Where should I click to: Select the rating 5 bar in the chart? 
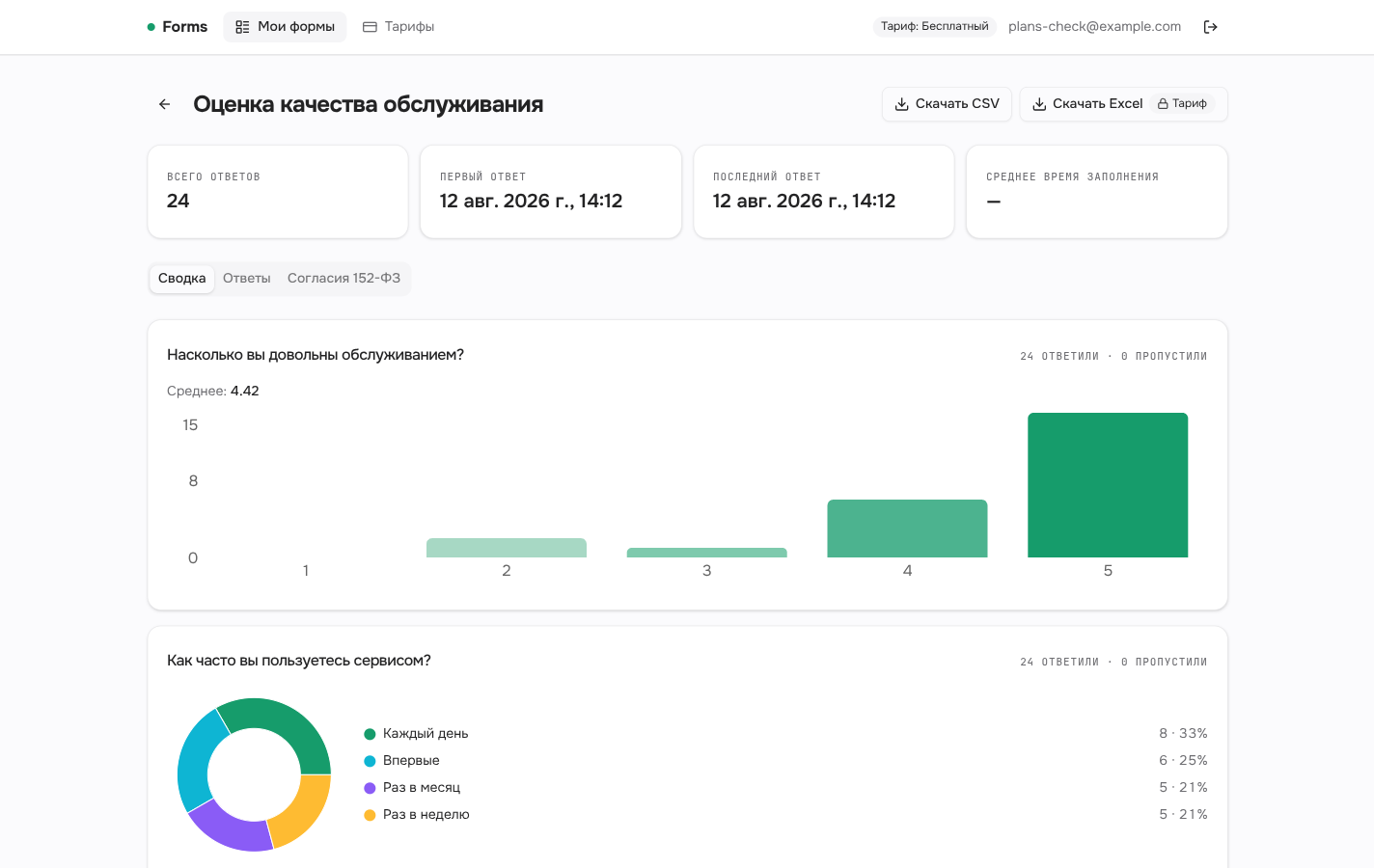1108,485
